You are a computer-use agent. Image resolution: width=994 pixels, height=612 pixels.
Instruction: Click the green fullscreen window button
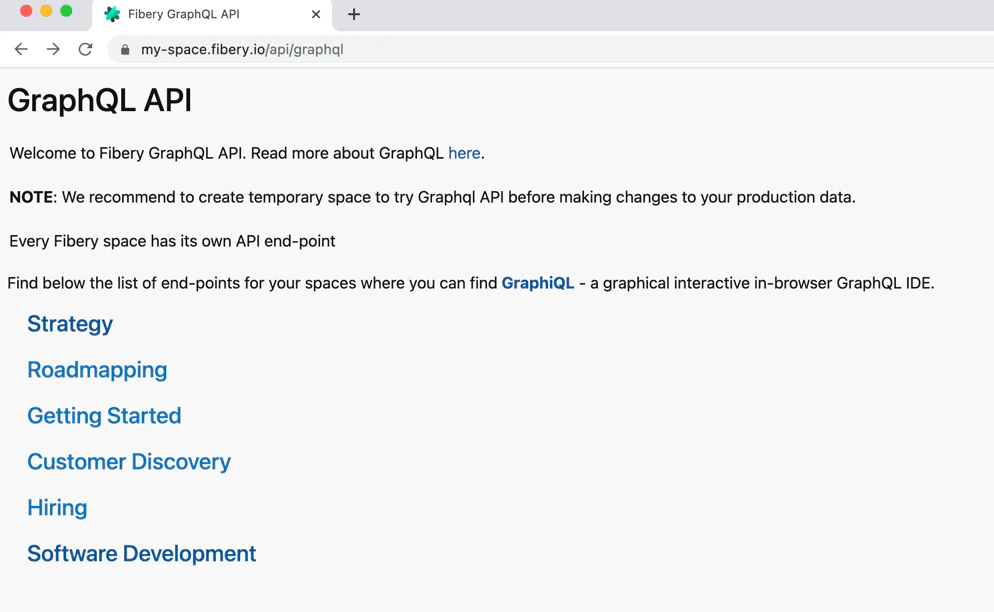point(66,11)
